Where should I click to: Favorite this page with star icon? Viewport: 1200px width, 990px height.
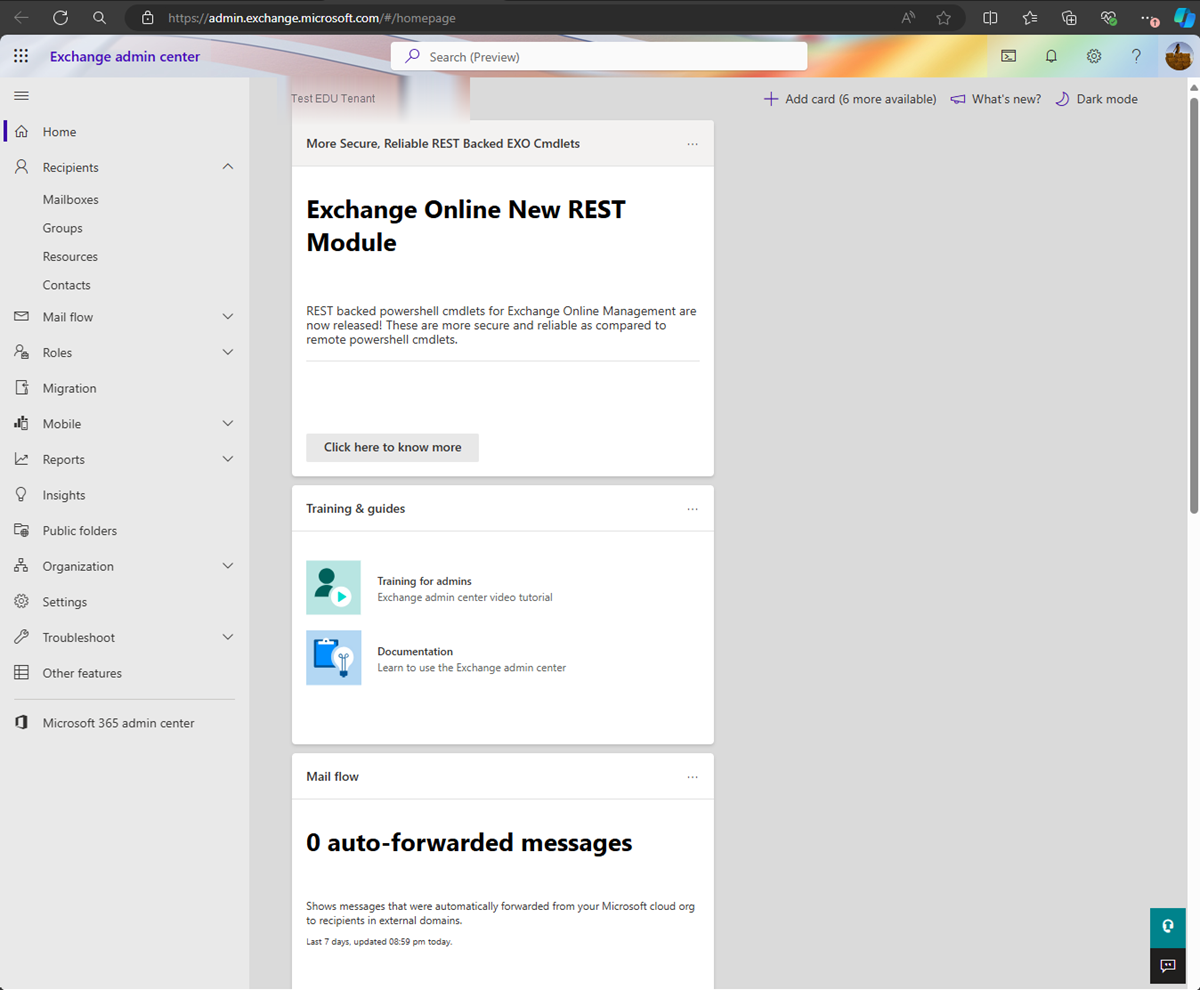pos(943,18)
